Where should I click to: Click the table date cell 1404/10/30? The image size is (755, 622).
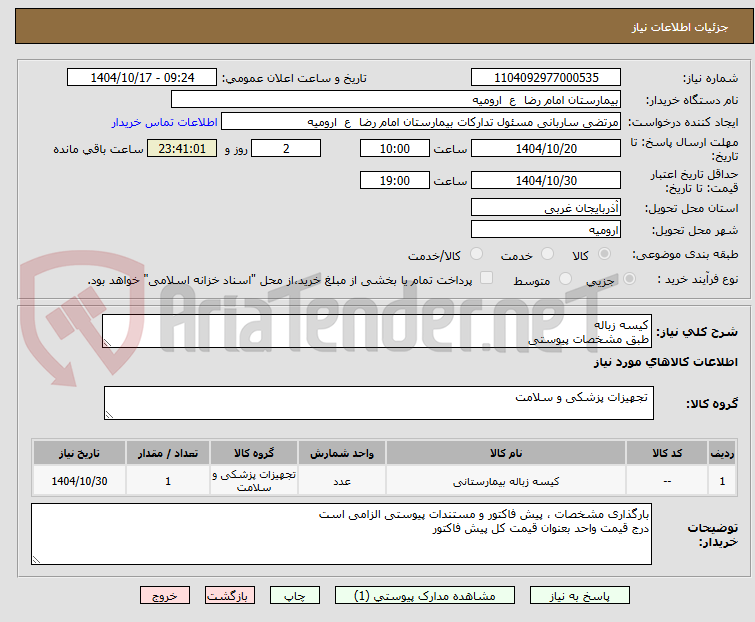click(79, 481)
